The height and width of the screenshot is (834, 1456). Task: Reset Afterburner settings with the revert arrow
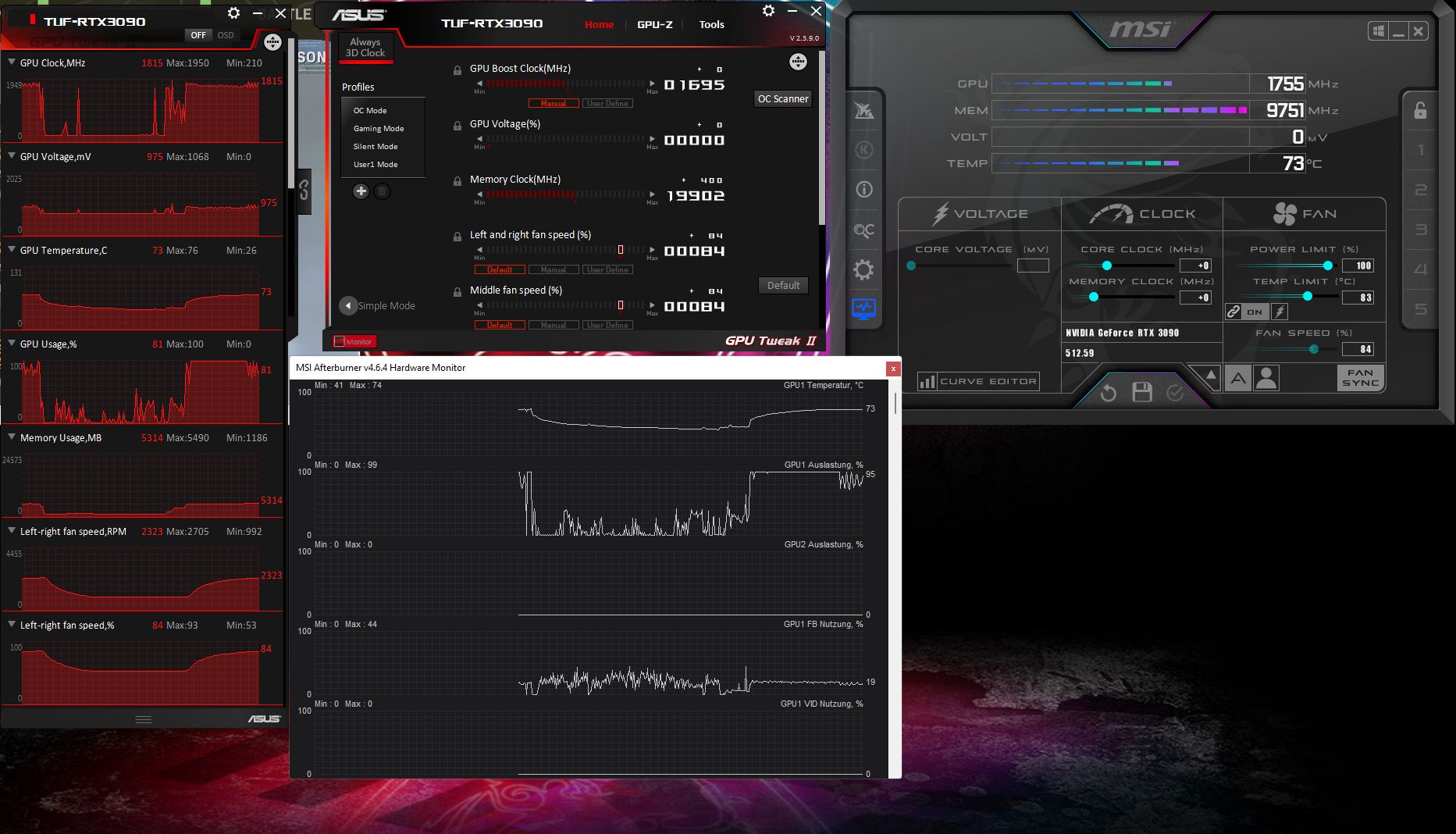coord(1108,393)
